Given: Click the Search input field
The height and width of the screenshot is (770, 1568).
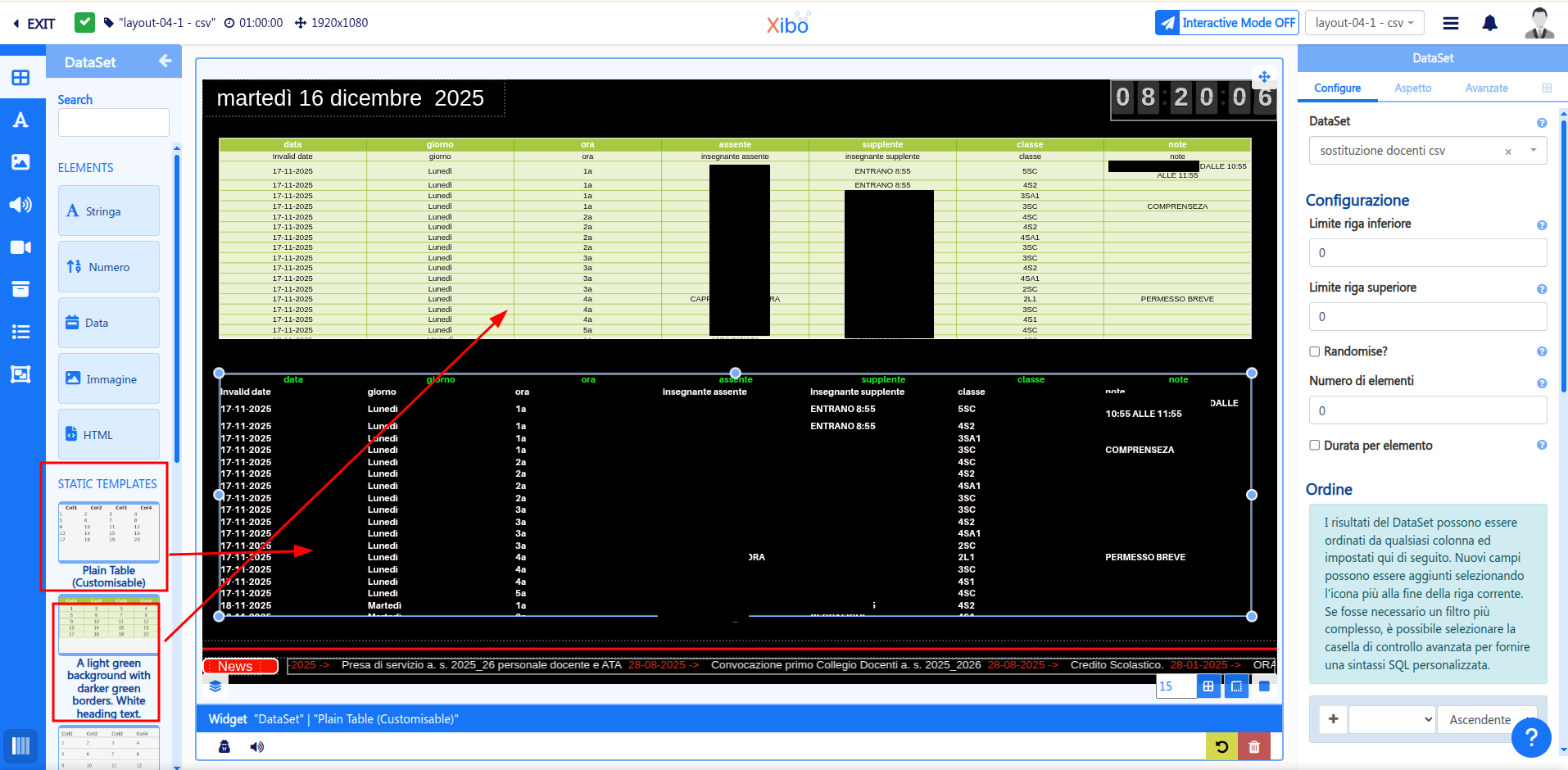Looking at the screenshot, I should click(x=114, y=123).
